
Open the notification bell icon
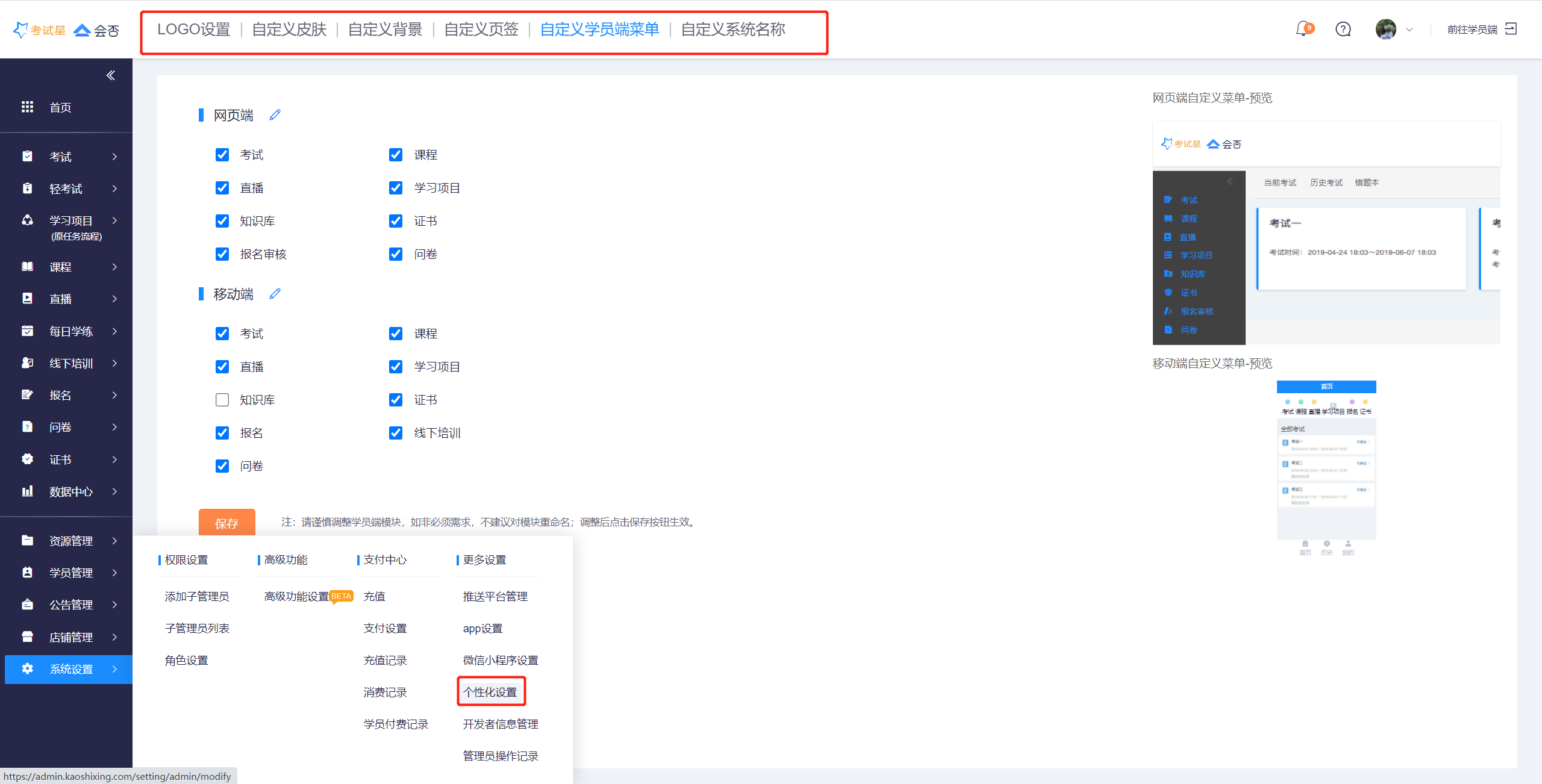1303,29
